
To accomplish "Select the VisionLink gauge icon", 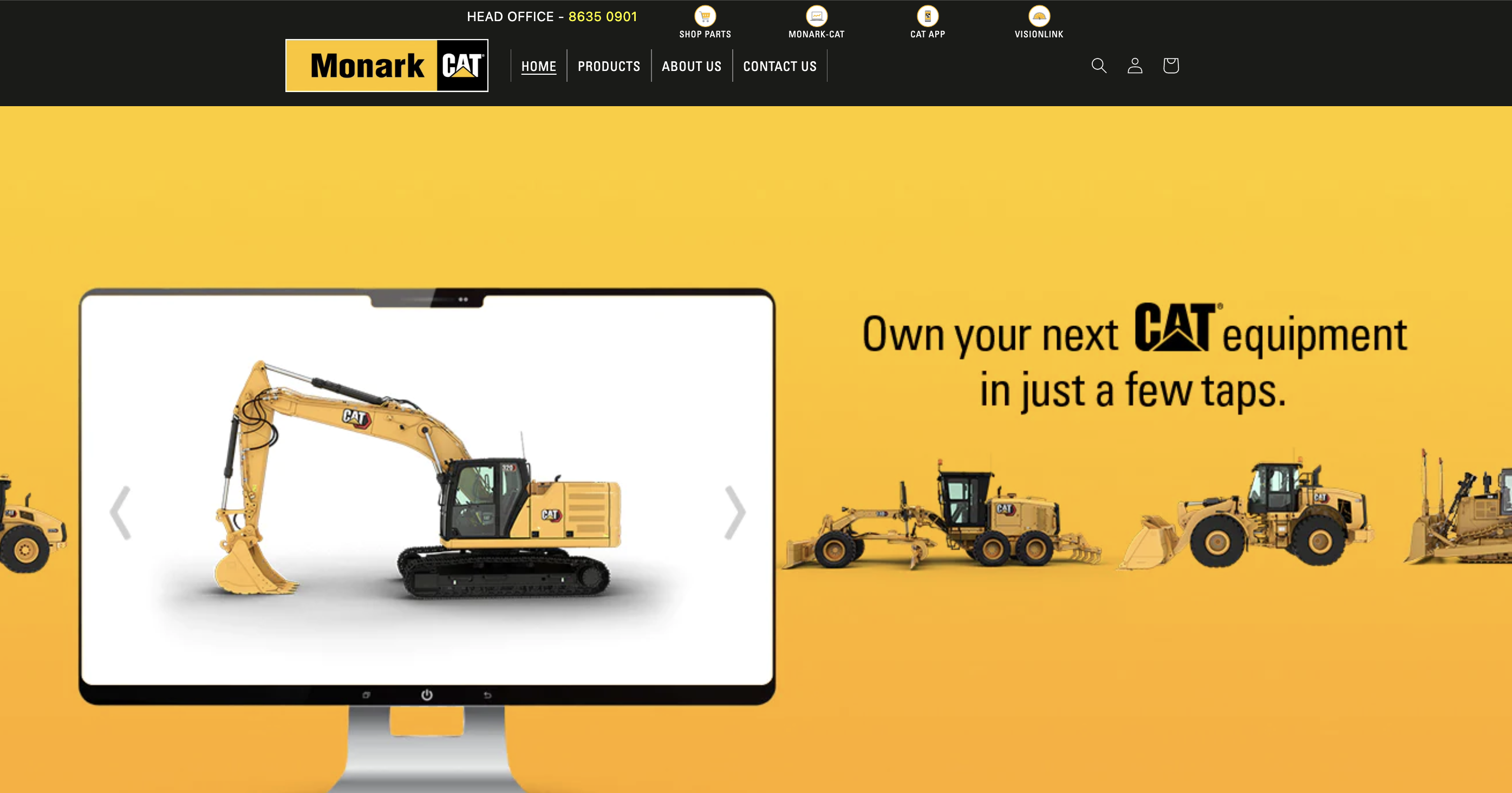I will click(1038, 15).
